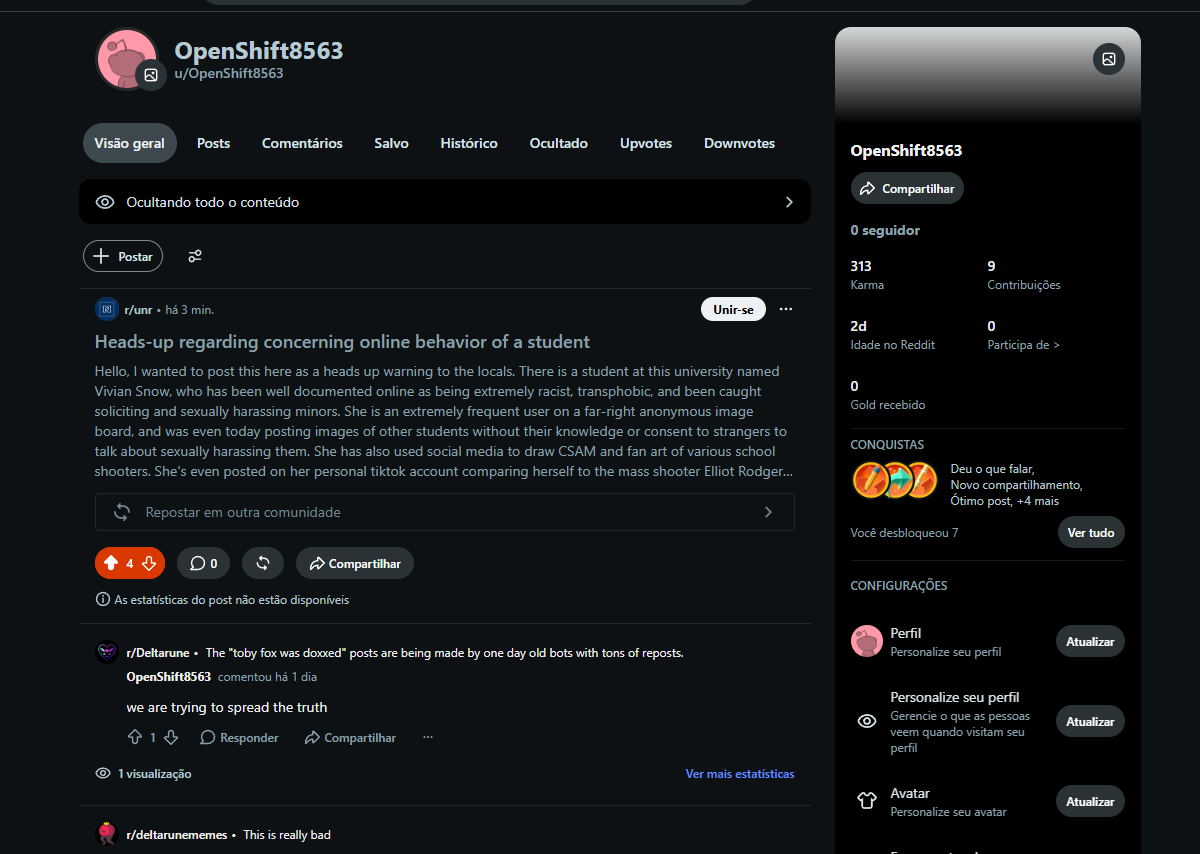Image resolution: width=1200 pixels, height=854 pixels.
Task: Click Atualizar next to Perfil
Action: 1090,641
